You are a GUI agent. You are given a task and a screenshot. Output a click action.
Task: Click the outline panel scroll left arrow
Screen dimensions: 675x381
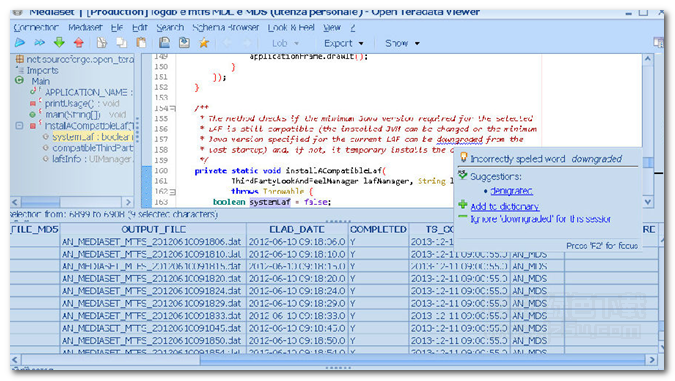point(15,202)
